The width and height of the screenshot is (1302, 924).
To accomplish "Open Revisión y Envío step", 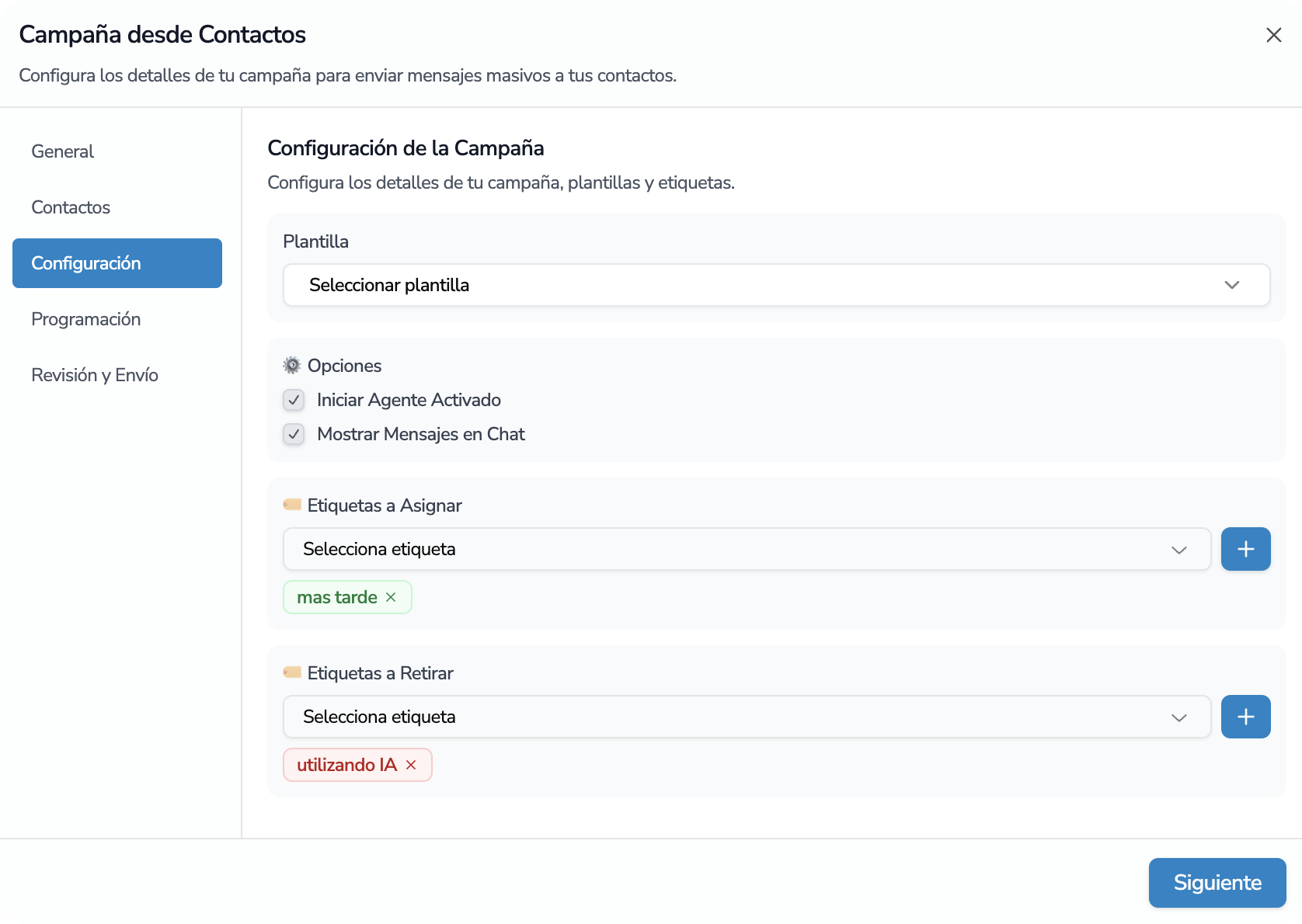I will coord(117,375).
